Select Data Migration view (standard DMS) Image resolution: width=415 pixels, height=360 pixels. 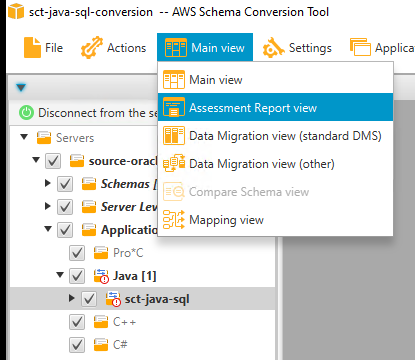click(x=275, y=136)
